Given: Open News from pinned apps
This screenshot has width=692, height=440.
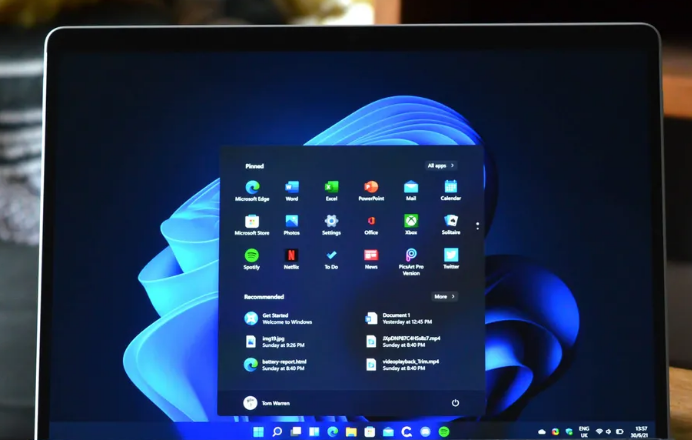Looking at the screenshot, I should click(x=371, y=259).
